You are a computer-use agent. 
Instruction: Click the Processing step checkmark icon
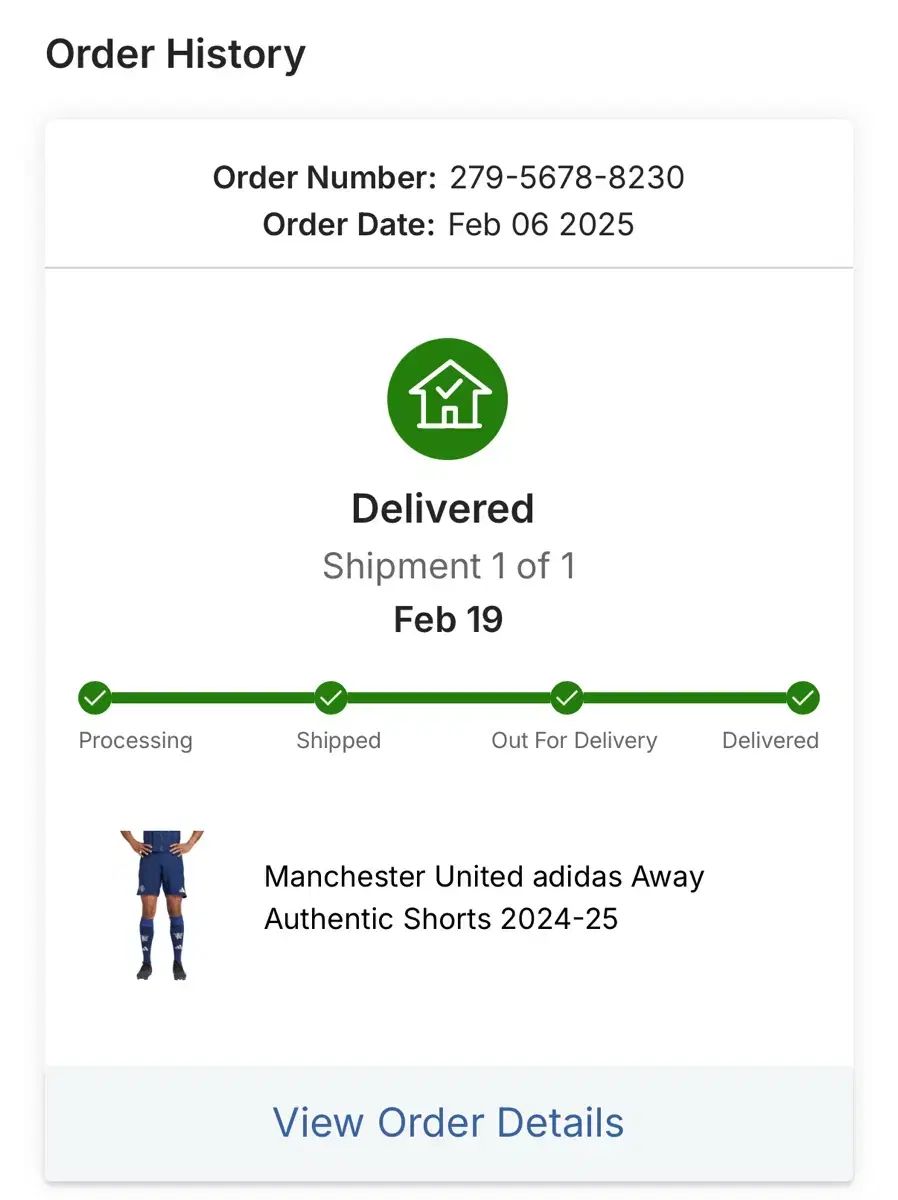coord(95,698)
